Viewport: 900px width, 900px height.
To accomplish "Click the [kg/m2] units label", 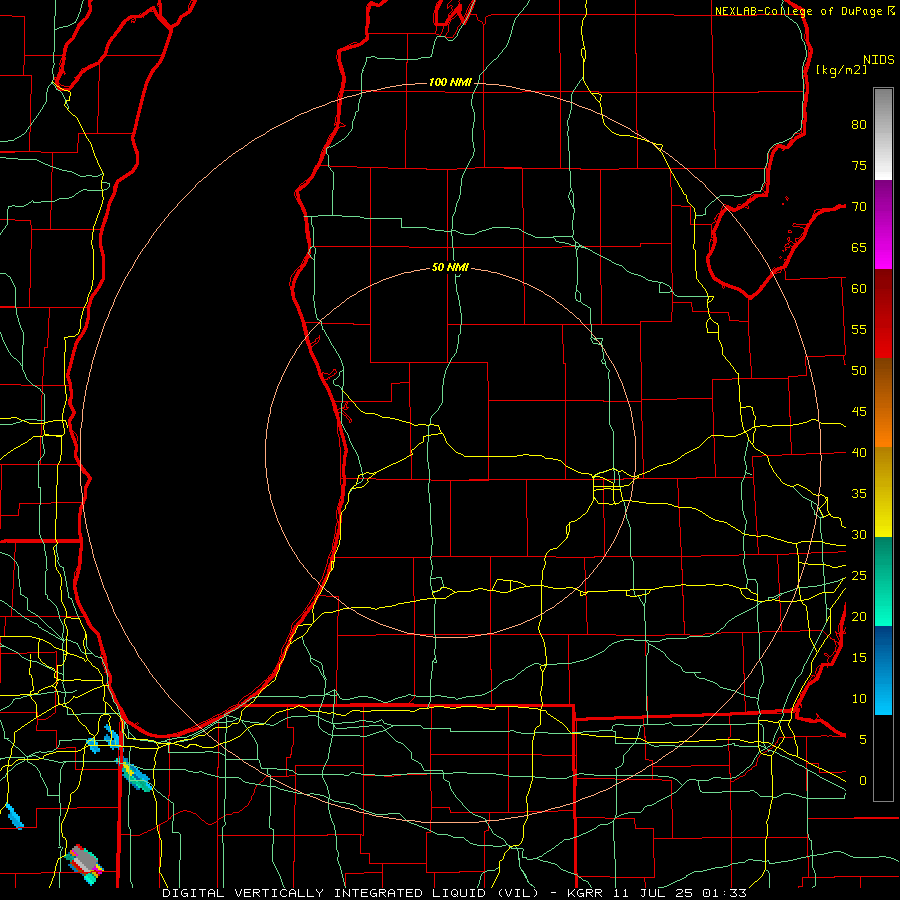I will pos(841,70).
